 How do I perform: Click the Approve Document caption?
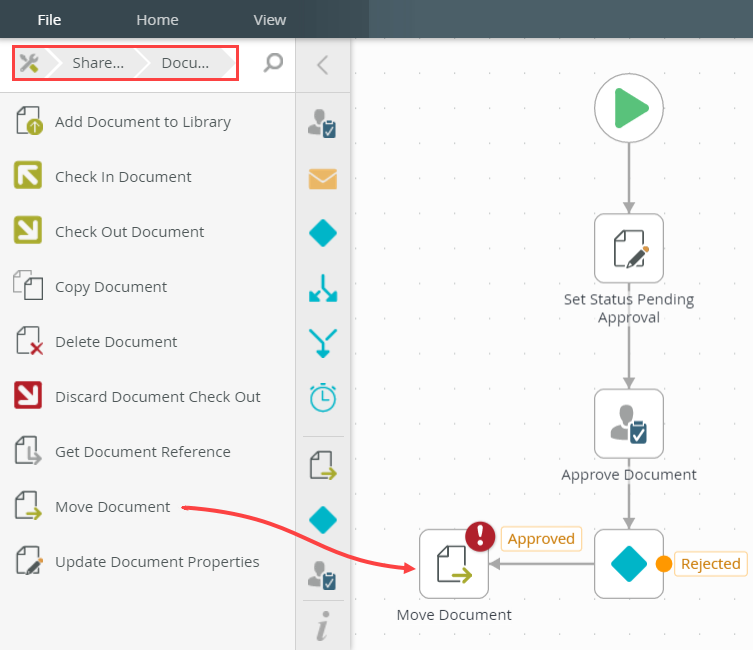coord(629,475)
